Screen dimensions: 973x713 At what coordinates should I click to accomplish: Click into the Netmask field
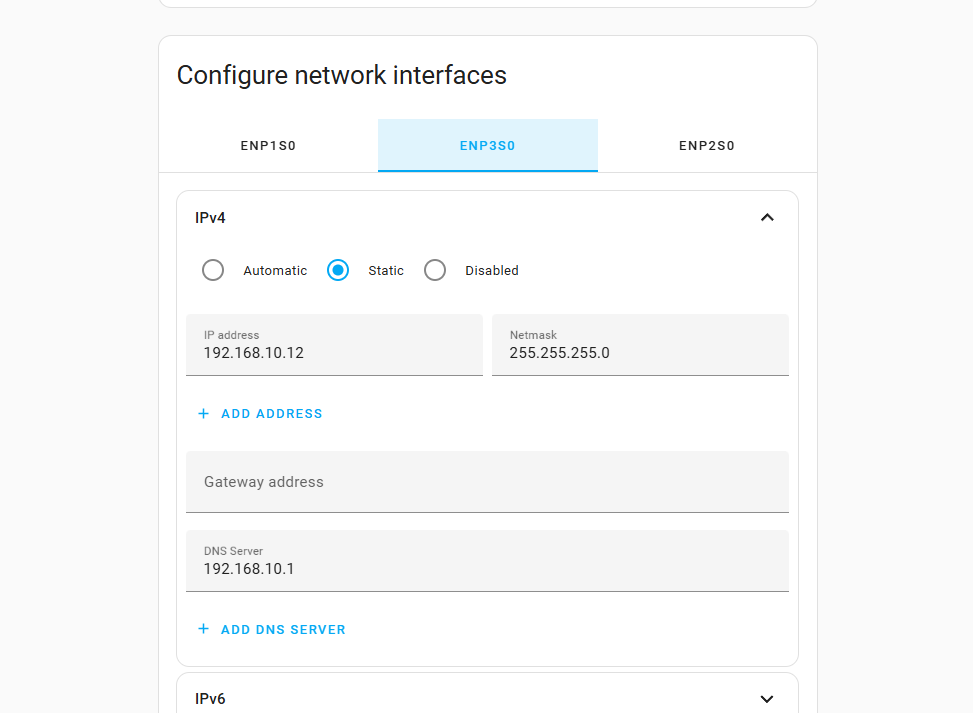coord(640,353)
